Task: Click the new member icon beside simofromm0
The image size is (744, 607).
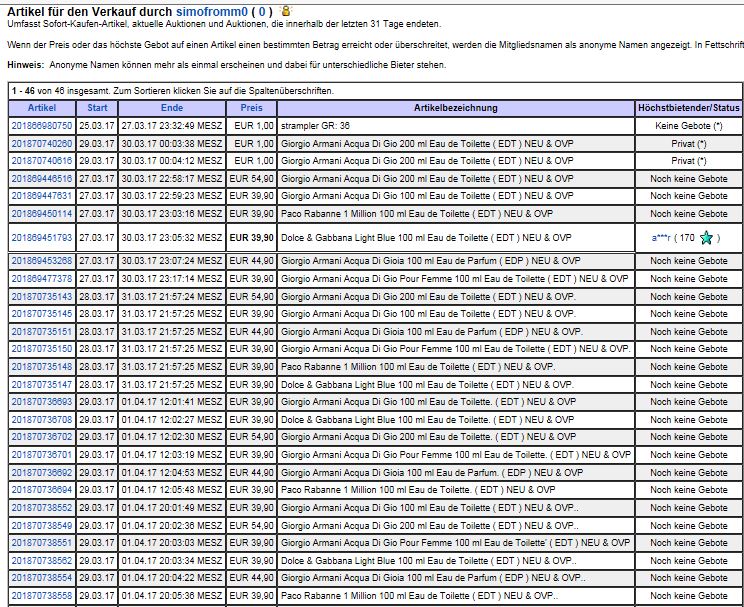Action: point(286,10)
